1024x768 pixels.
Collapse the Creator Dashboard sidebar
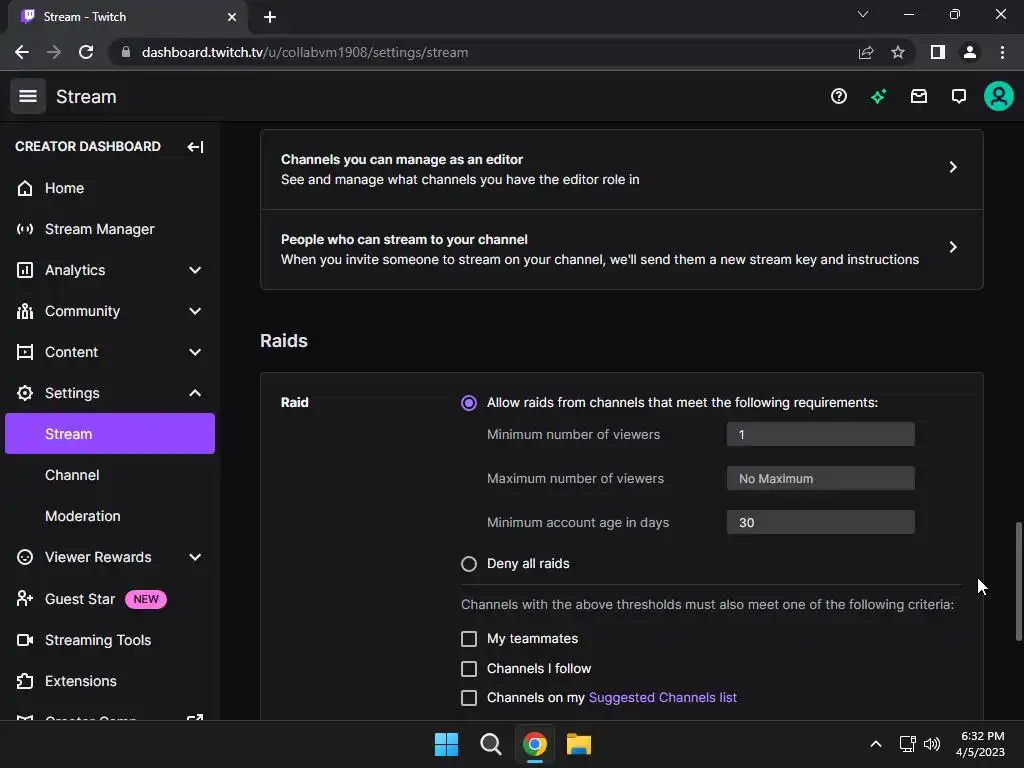195,147
